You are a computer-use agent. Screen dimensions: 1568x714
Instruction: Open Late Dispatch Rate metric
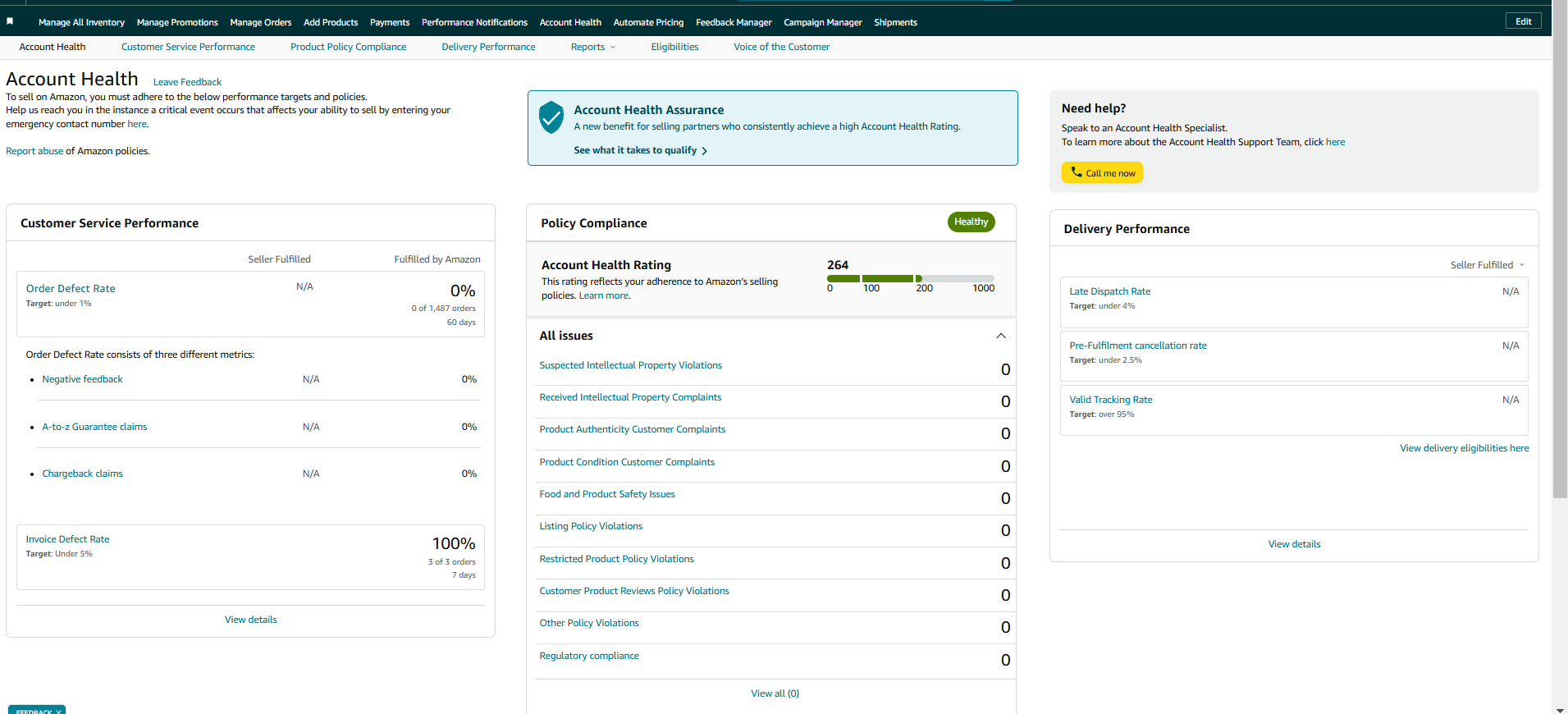pyautogui.click(x=1109, y=291)
